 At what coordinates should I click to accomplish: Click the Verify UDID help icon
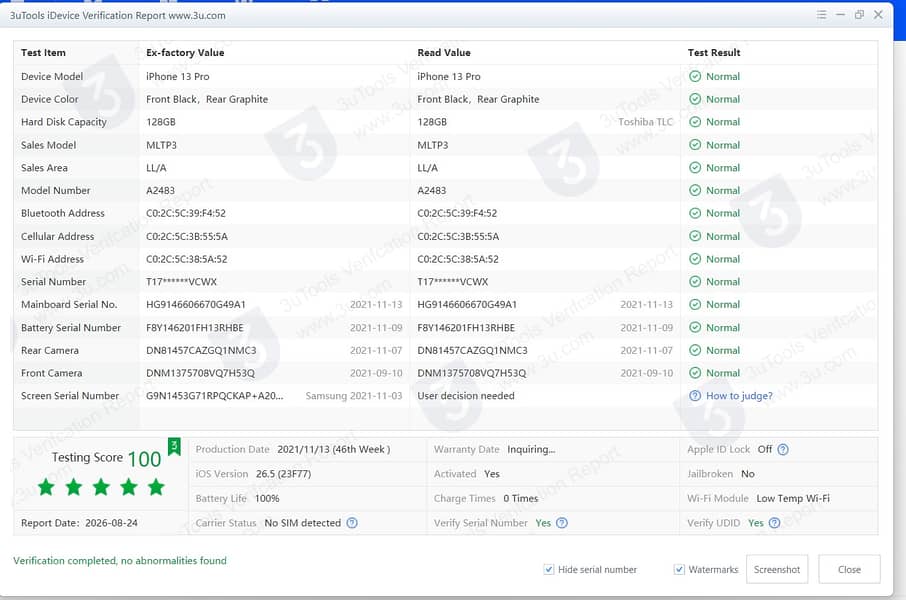pos(774,523)
